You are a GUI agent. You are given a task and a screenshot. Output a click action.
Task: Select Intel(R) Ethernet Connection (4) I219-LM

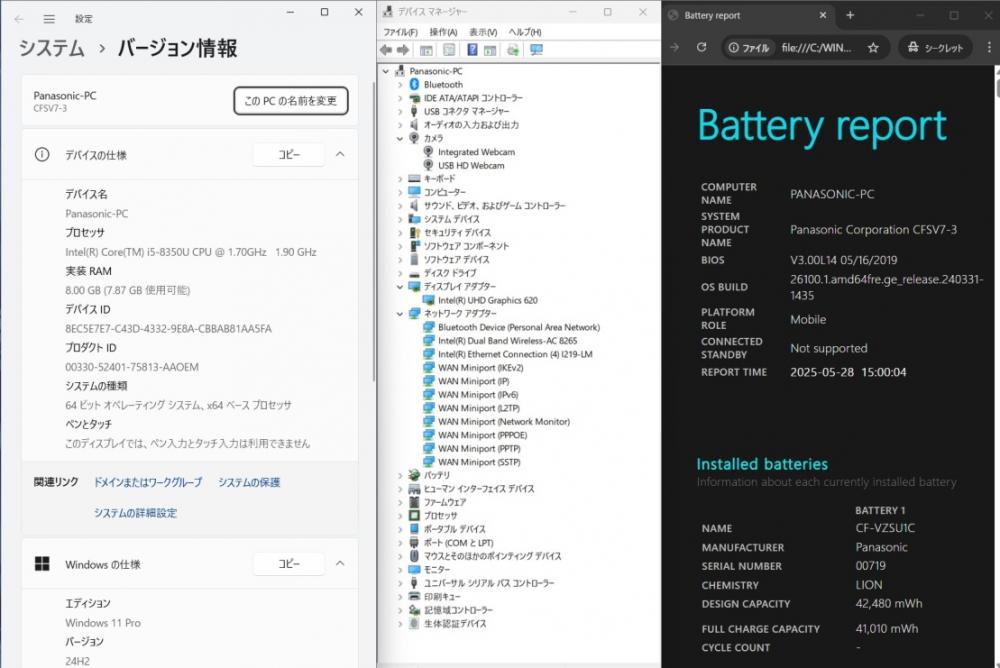click(x=515, y=354)
